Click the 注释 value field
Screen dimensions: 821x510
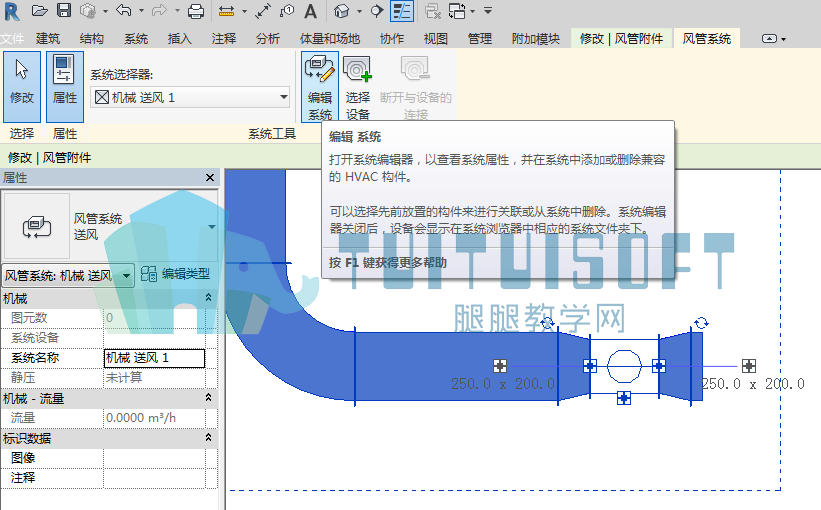[x=154, y=478]
